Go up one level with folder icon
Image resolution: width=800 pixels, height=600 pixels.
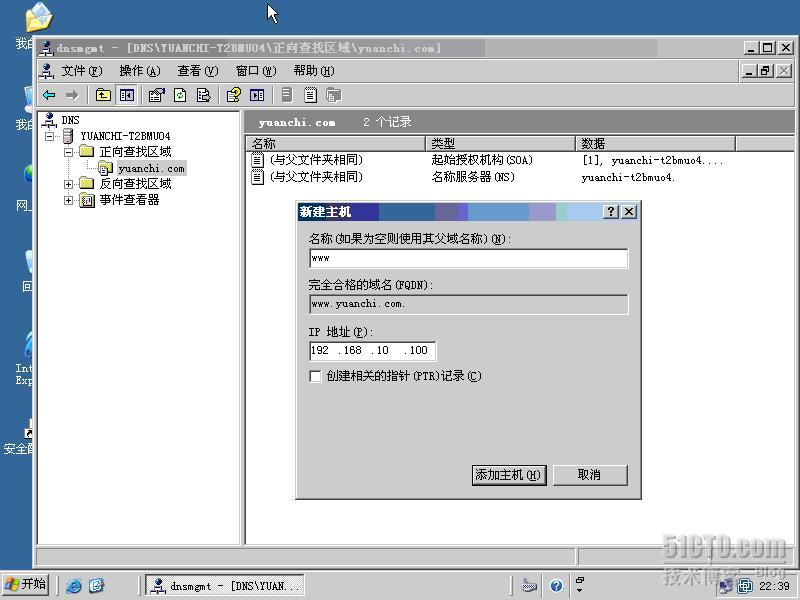coord(104,95)
